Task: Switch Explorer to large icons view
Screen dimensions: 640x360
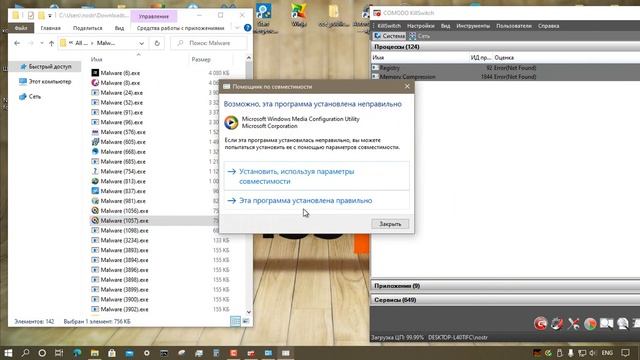Action: coord(246,321)
